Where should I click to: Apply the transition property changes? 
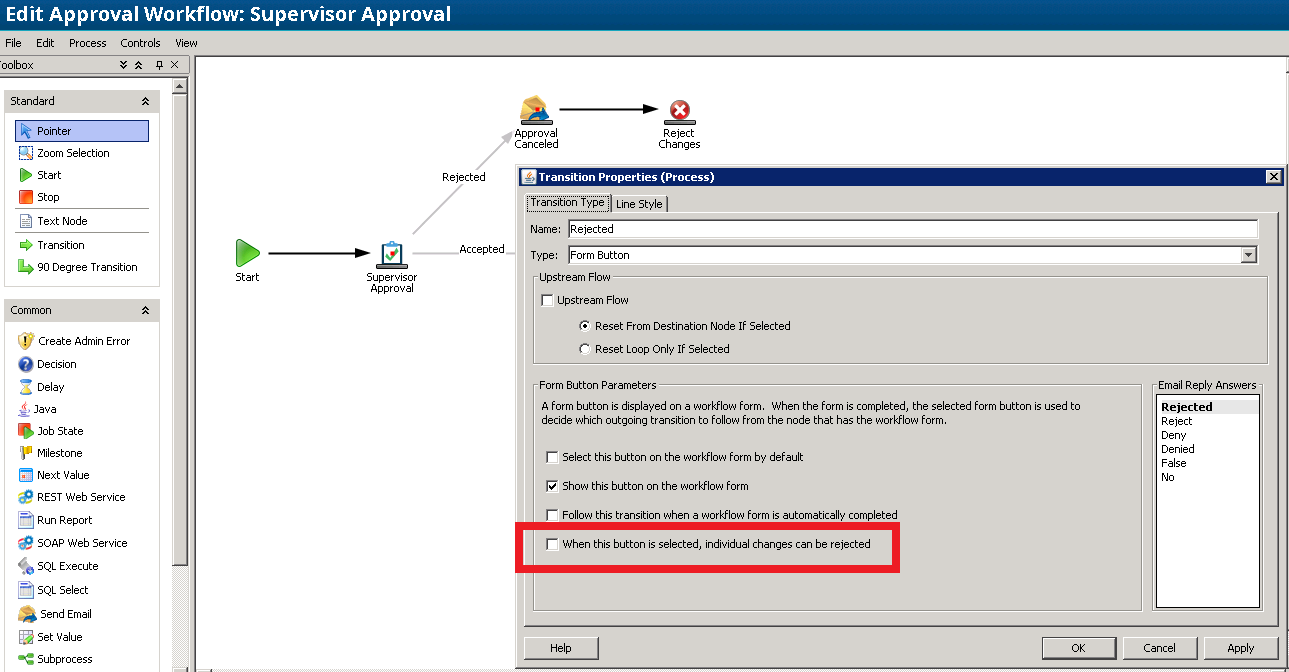pyautogui.click(x=1240, y=647)
